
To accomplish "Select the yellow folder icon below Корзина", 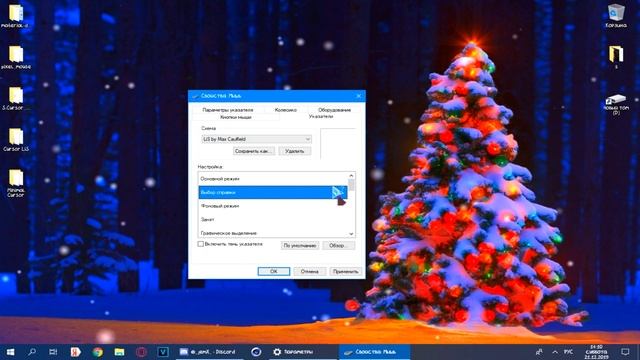I will (616, 57).
